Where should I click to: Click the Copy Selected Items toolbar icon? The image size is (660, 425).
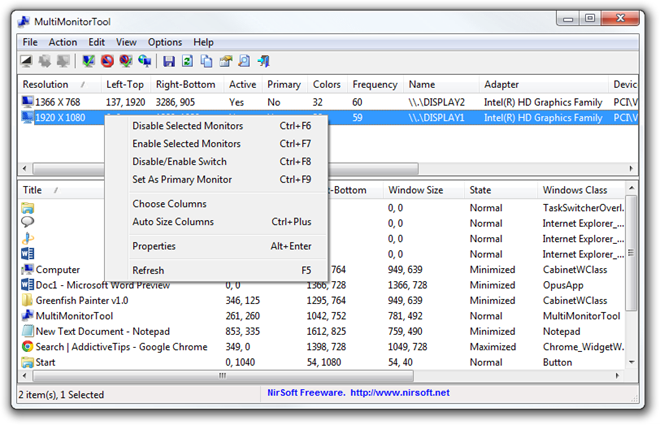206,61
